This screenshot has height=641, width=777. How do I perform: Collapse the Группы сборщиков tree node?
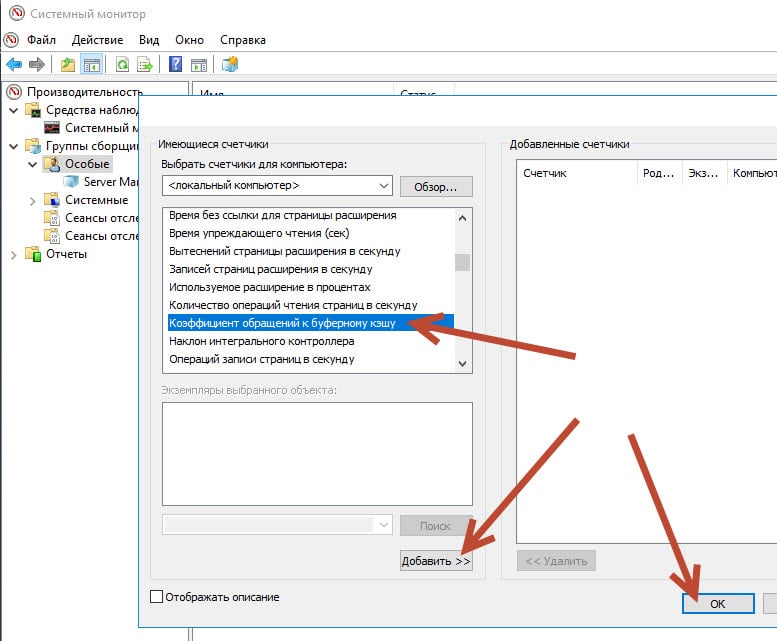pyautogui.click(x=13, y=146)
